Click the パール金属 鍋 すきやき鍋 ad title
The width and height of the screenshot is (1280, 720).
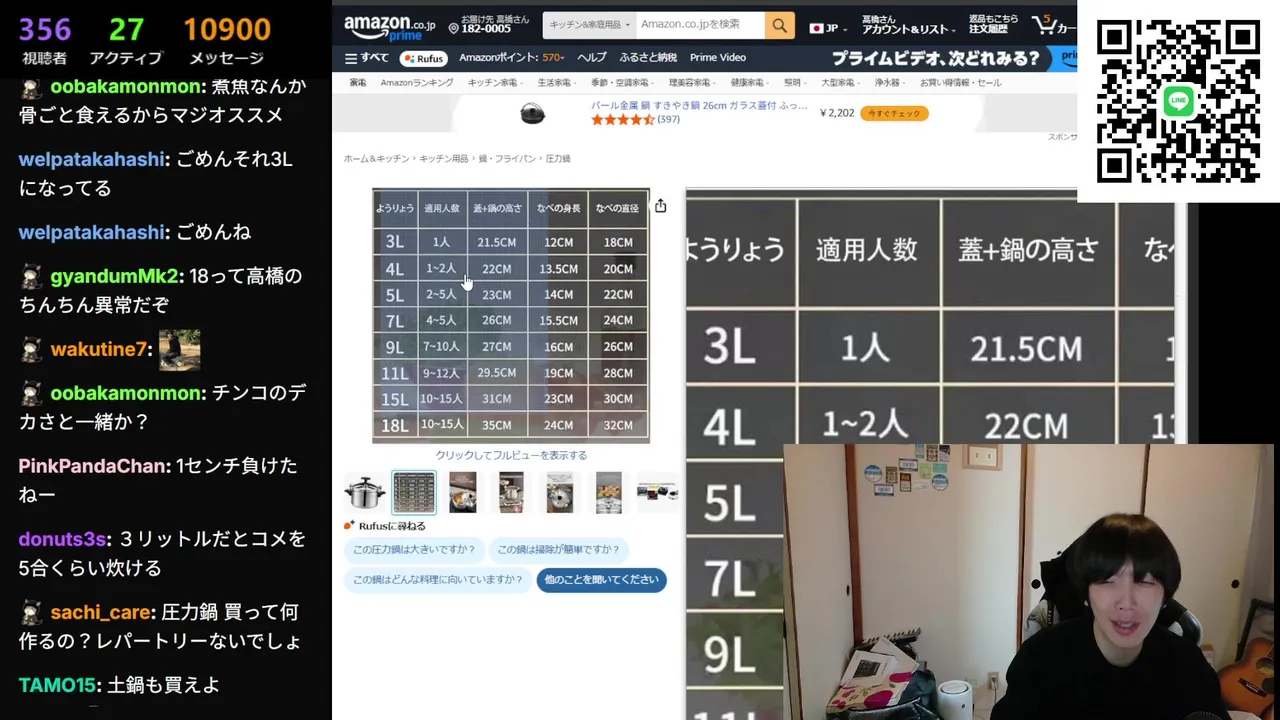[x=699, y=105]
